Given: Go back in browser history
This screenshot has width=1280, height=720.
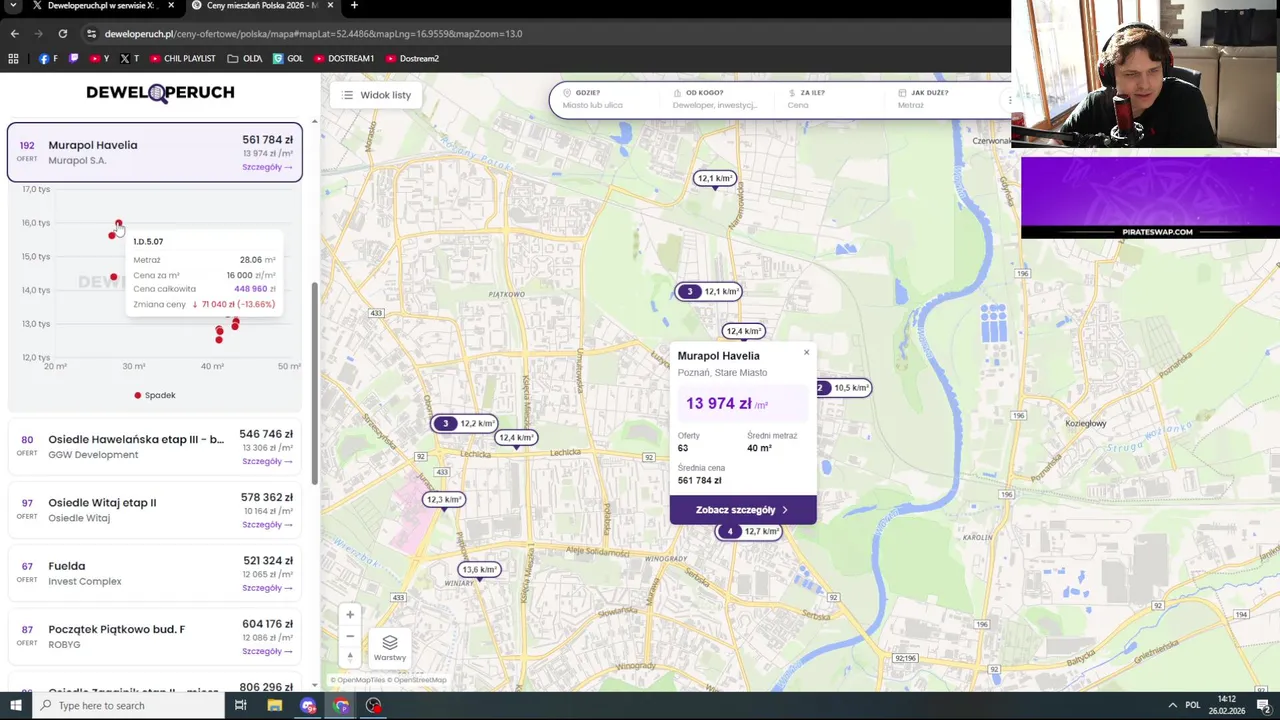Looking at the screenshot, I should [15, 34].
